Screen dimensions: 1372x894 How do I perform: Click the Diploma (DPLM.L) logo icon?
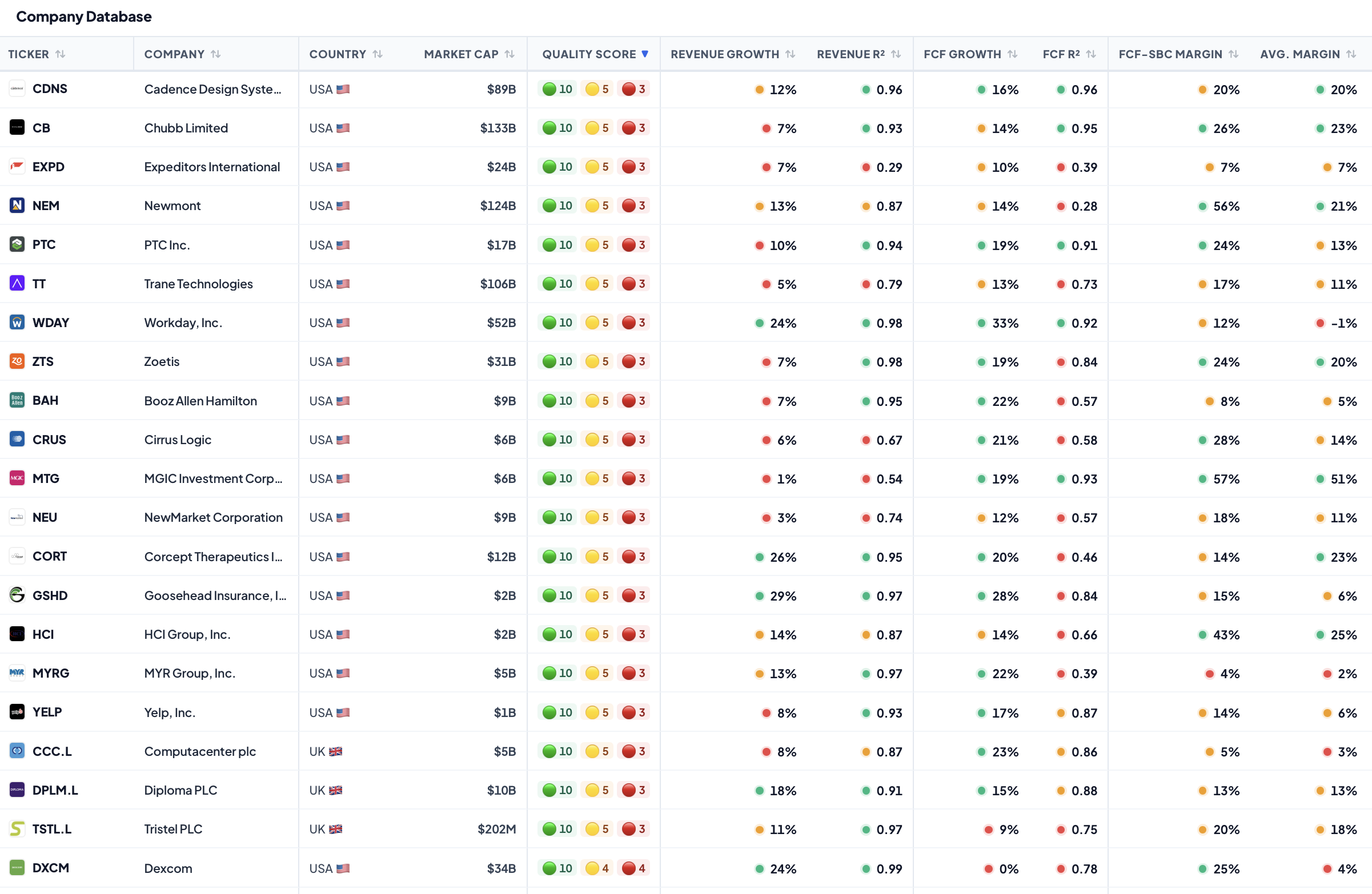[x=17, y=790]
